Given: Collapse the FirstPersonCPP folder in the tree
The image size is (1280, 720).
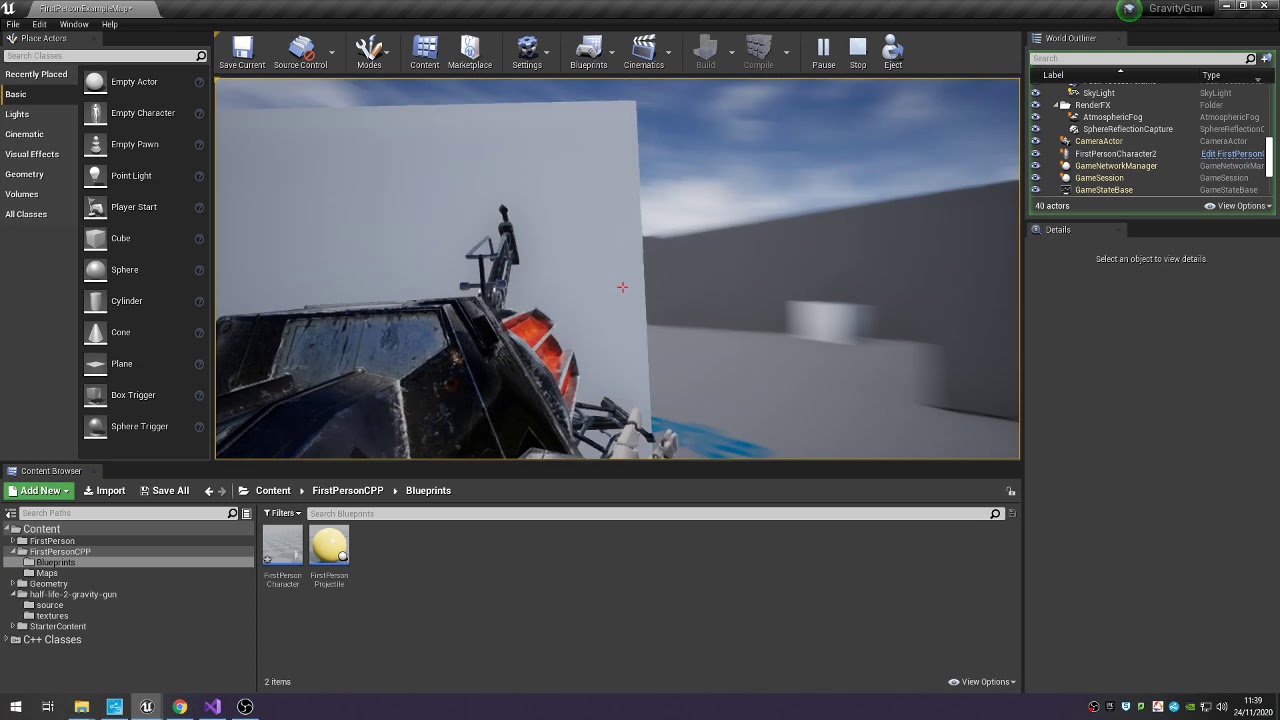Looking at the screenshot, I should click(x=12, y=552).
